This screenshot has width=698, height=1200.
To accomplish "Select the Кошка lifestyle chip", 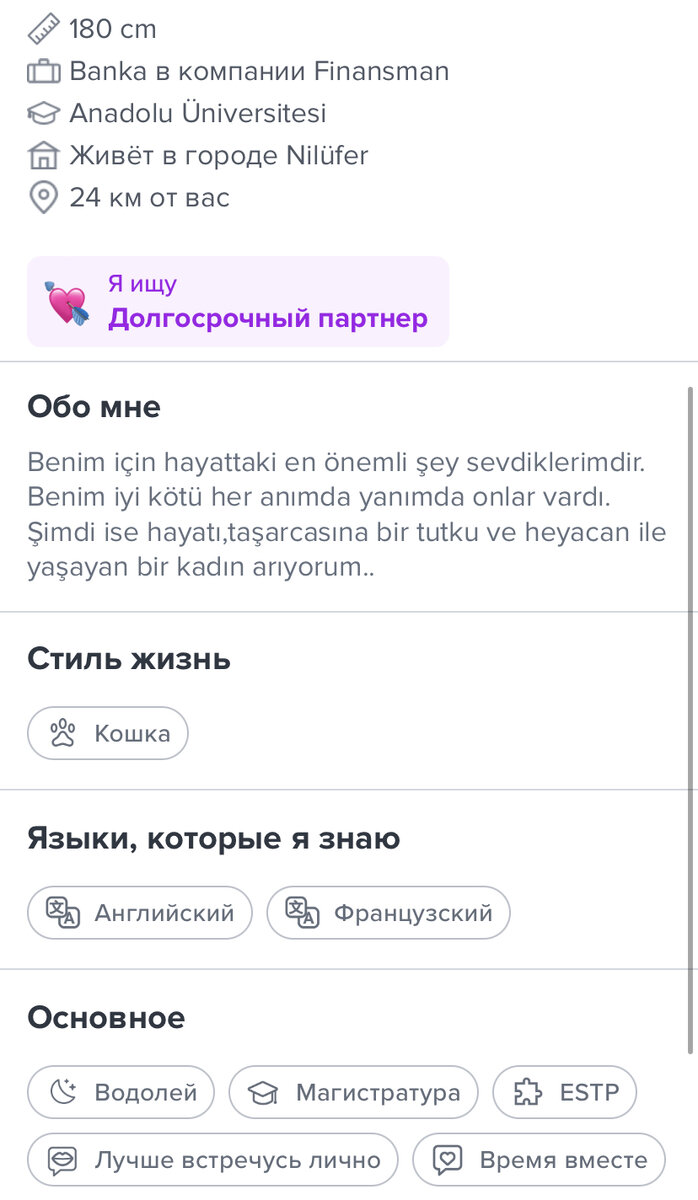I will coord(107,733).
